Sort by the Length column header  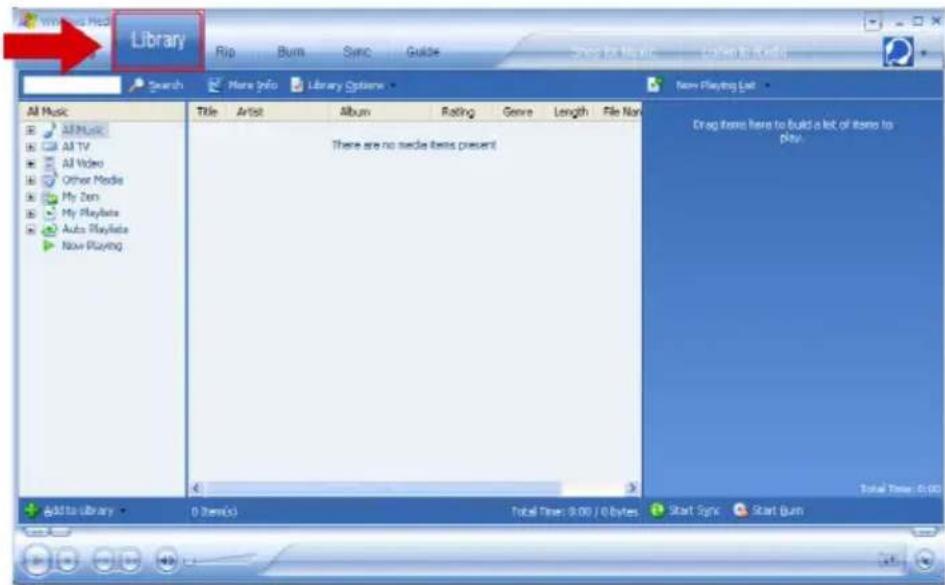point(570,111)
